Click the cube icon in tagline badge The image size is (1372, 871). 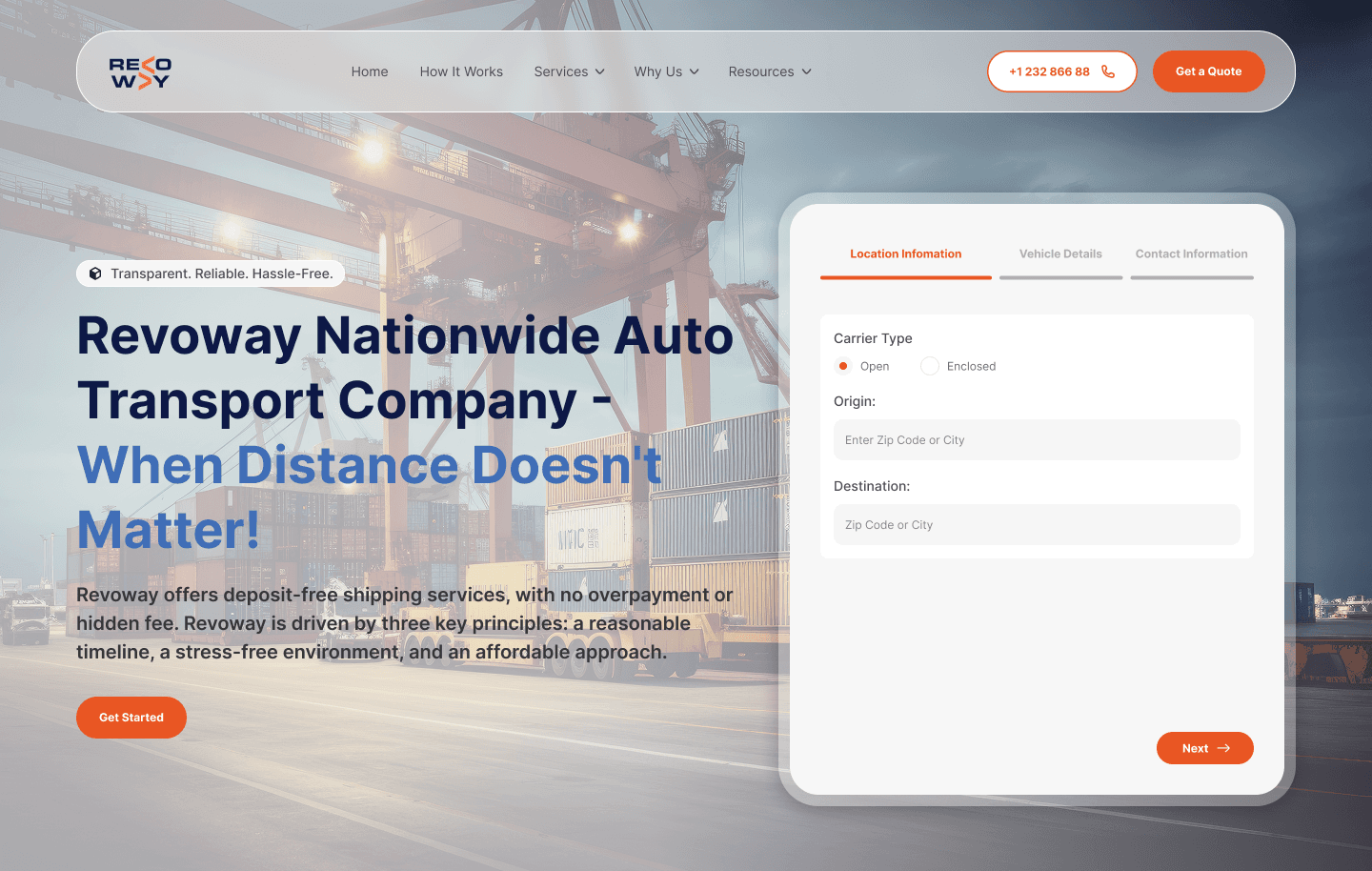coord(95,273)
